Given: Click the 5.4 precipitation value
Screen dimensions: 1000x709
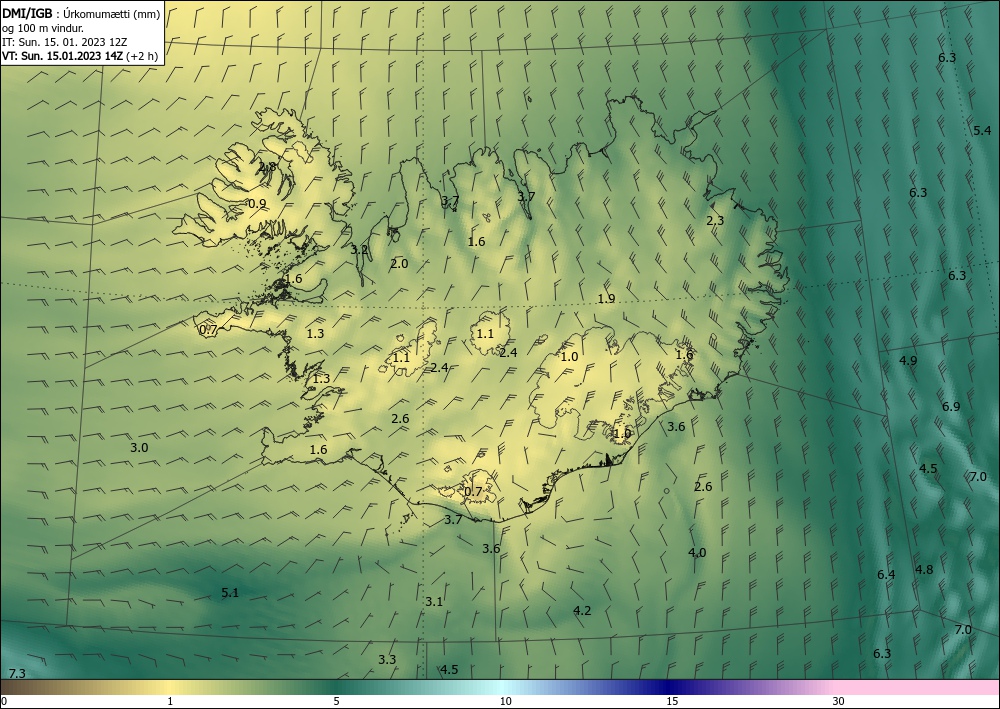Looking at the screenshot, I should (982, 130).
